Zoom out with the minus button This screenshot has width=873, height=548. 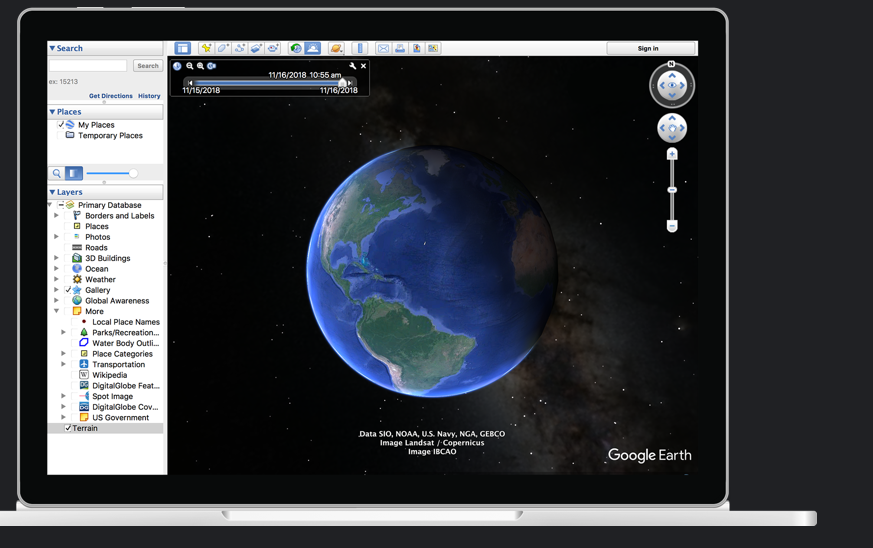click(x=672, y=226)
